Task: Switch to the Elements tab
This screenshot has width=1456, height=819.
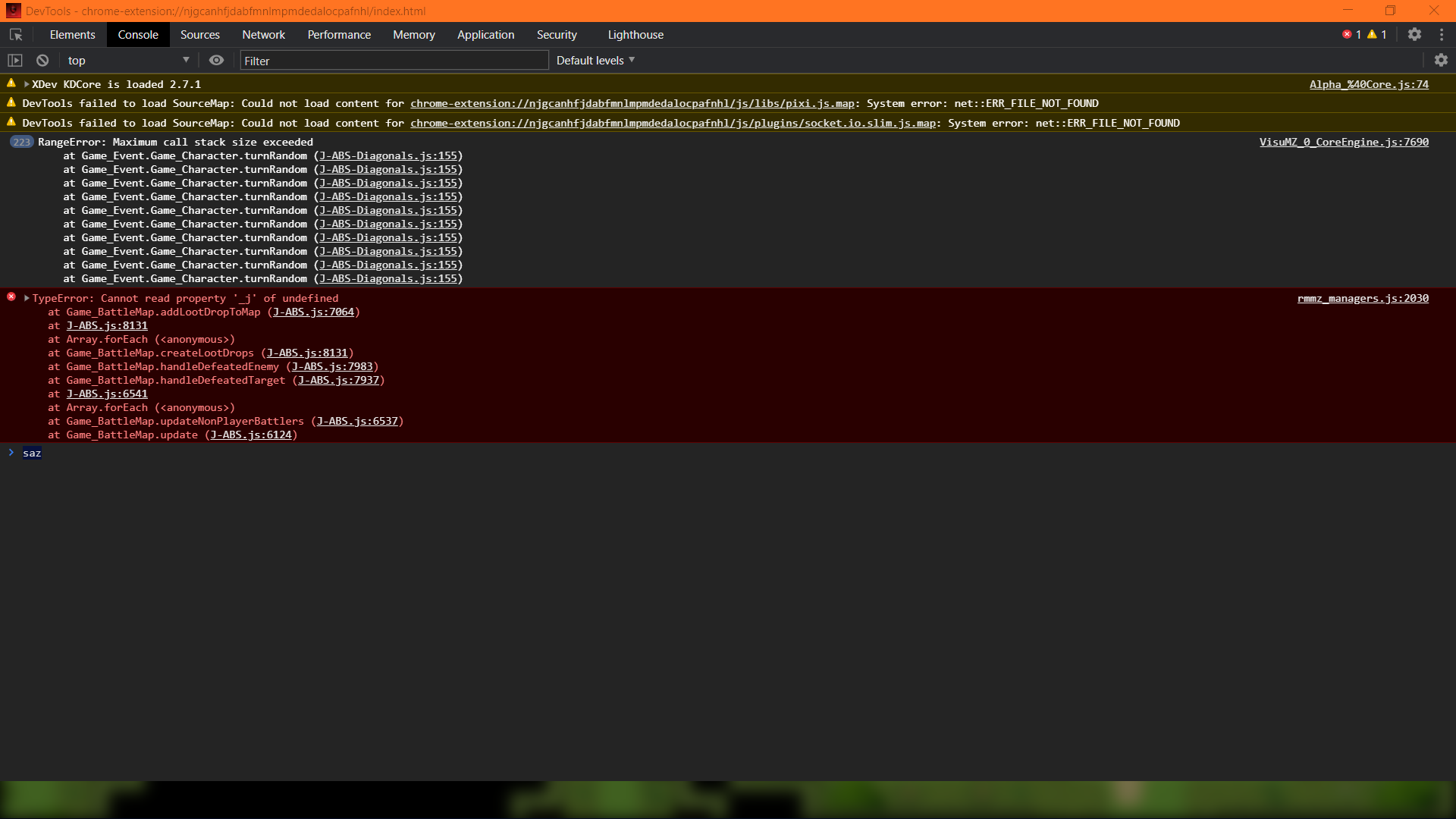Action: click(x=72, y=35)
